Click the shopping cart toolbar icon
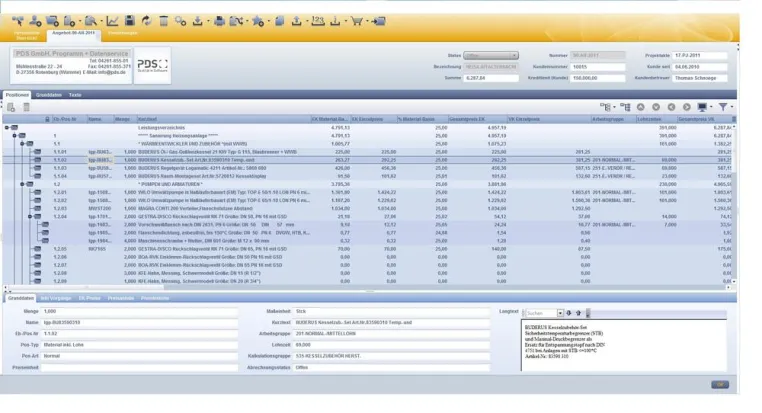Viewport: 762px width, 413px height. (x=357, y=21)
